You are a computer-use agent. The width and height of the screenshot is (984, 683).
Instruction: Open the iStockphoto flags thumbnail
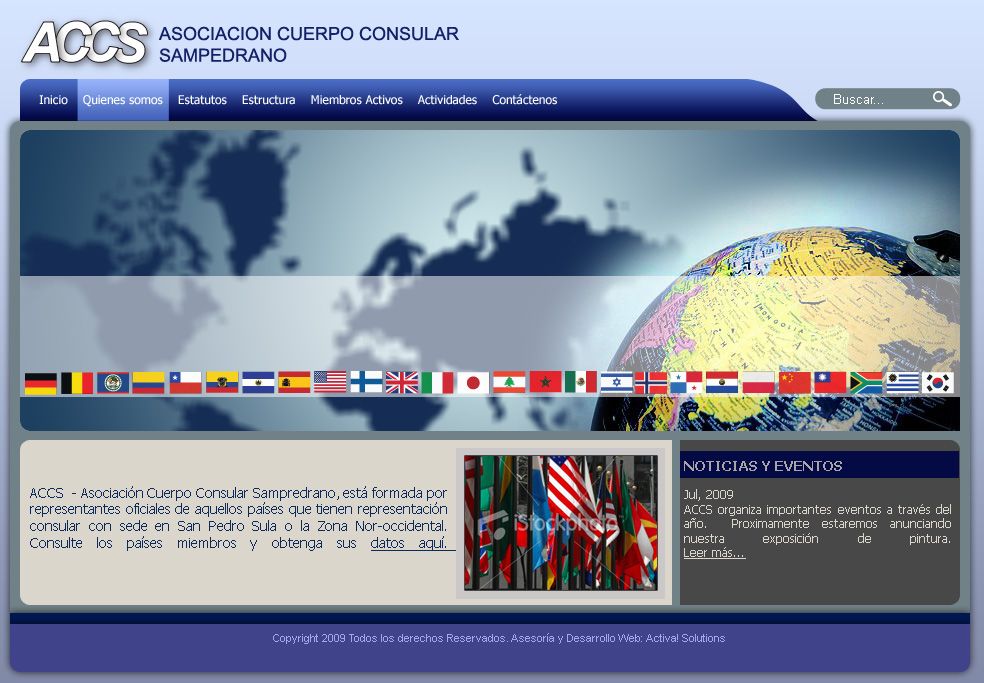pyautogui.click(x=561, y=523)
